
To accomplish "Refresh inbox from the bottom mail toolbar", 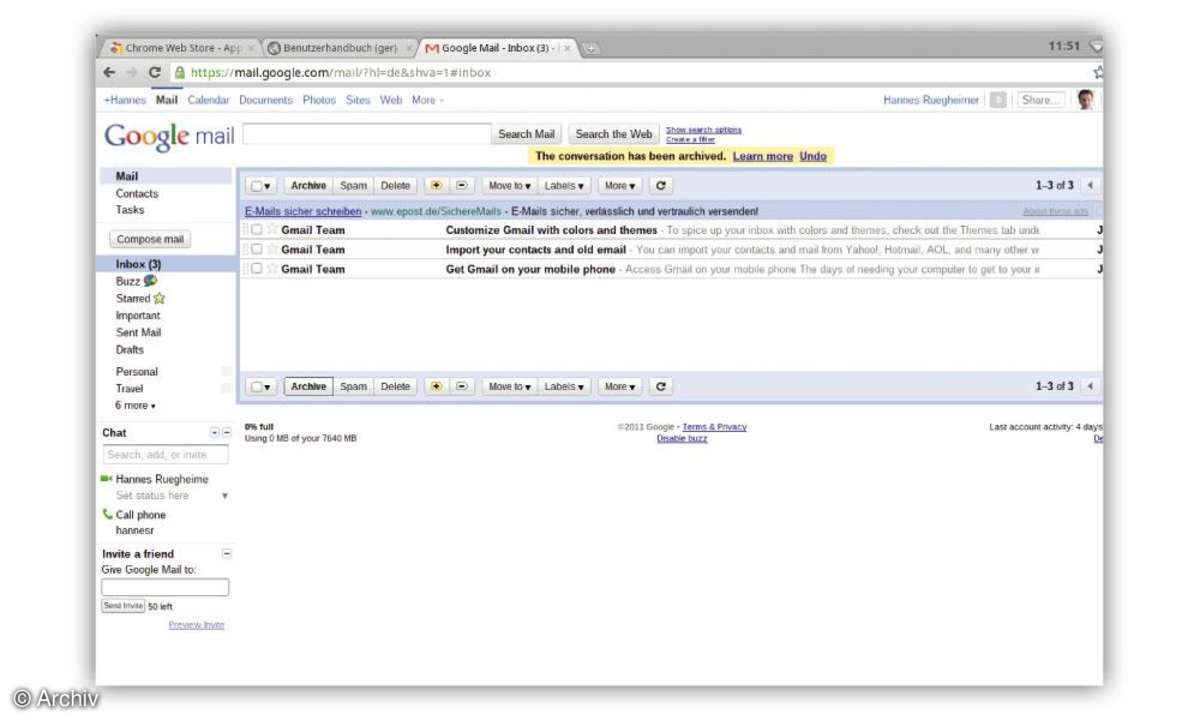I will [x=660, y=387].
